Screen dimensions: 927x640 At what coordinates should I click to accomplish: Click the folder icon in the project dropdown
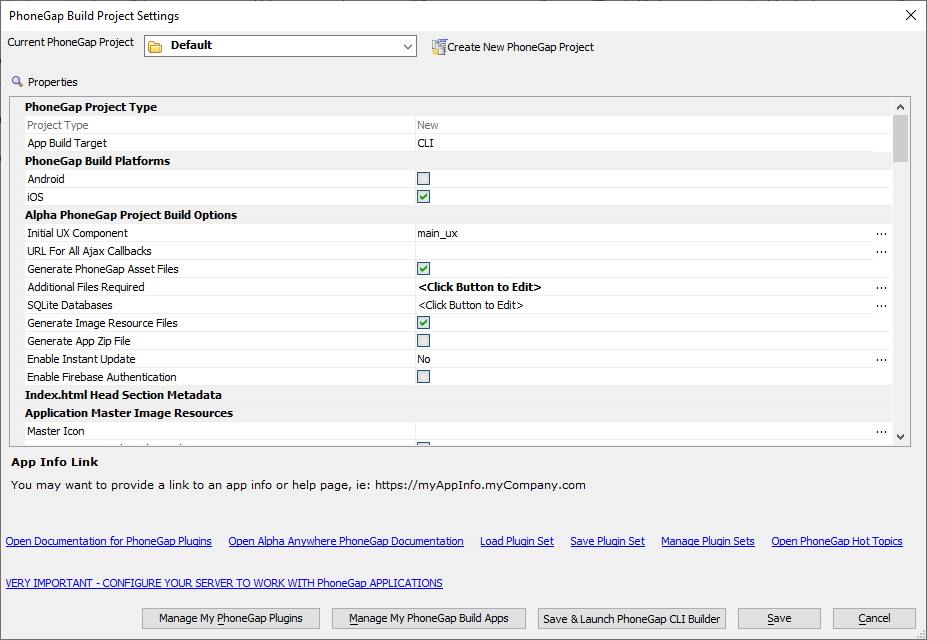coord(155,46)
